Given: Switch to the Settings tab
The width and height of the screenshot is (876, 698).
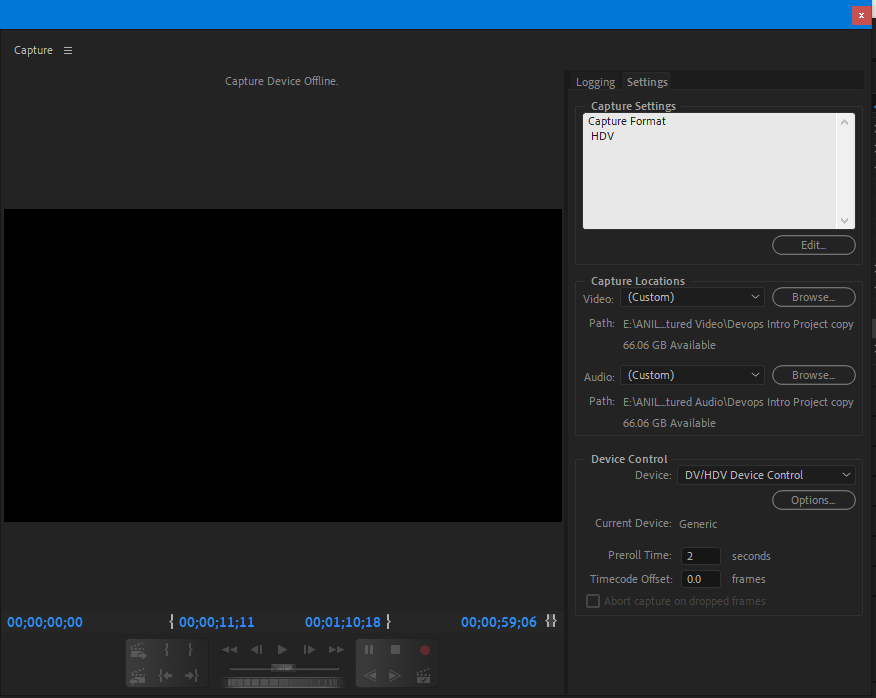Looking at the screenshot, I should pyautogui.click(x=646, y=82).
